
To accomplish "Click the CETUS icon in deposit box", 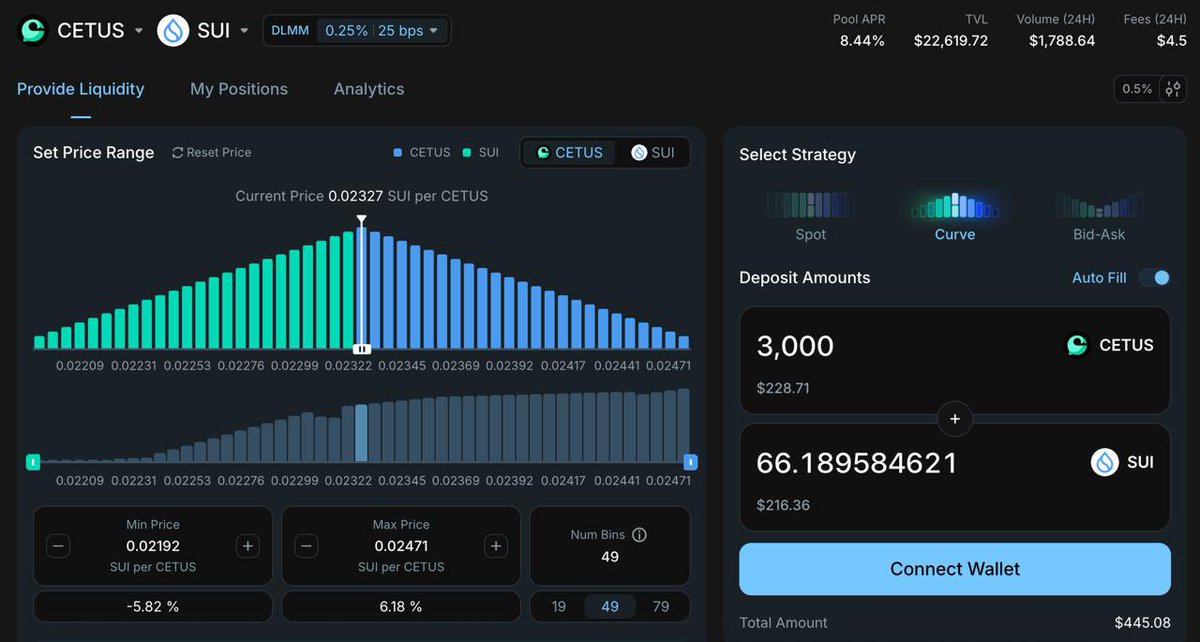I will [1077, 345].
